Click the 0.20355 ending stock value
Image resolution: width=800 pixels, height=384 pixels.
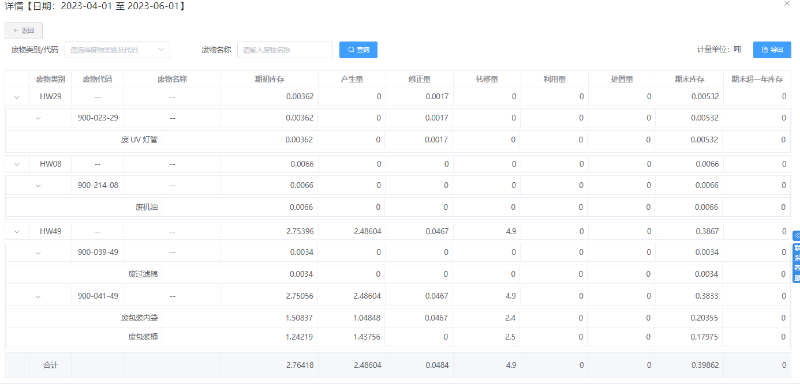click(x=704, y=318)
